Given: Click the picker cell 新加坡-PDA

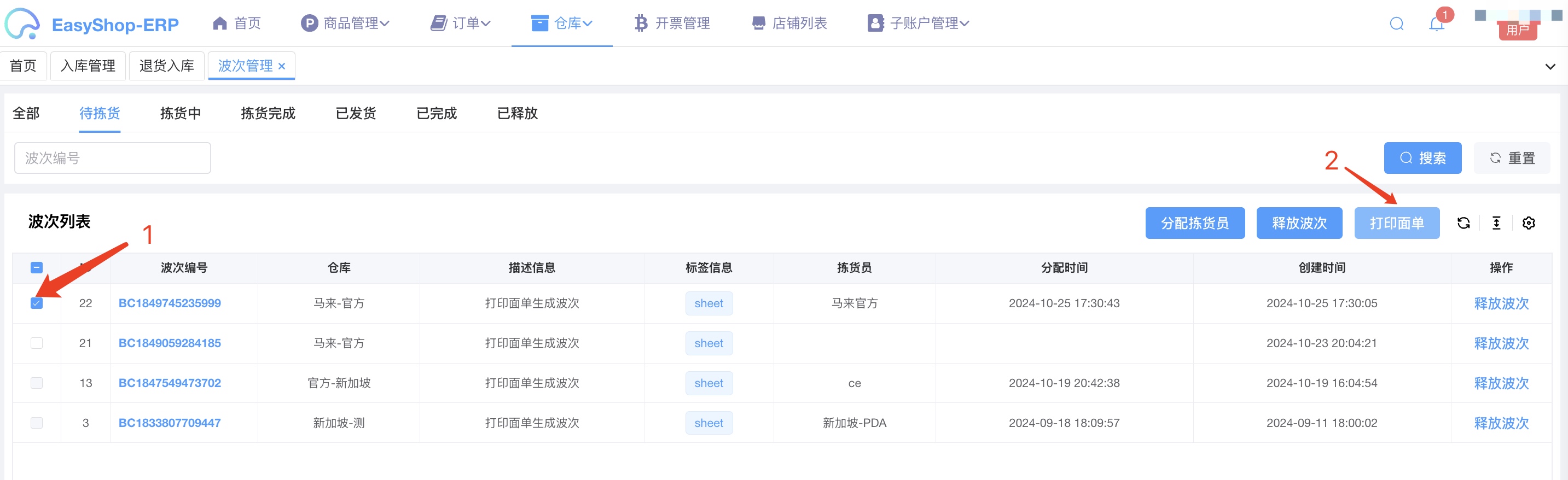Looking at the screenshot, I should pyautogui.click(x=855, y=423).
